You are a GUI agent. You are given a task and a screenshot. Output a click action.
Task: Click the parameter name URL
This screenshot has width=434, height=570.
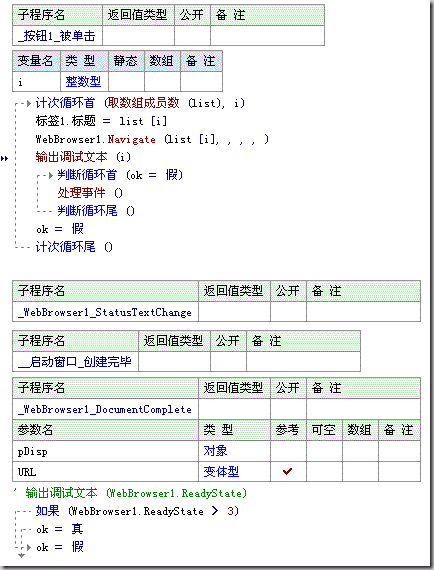27,472
